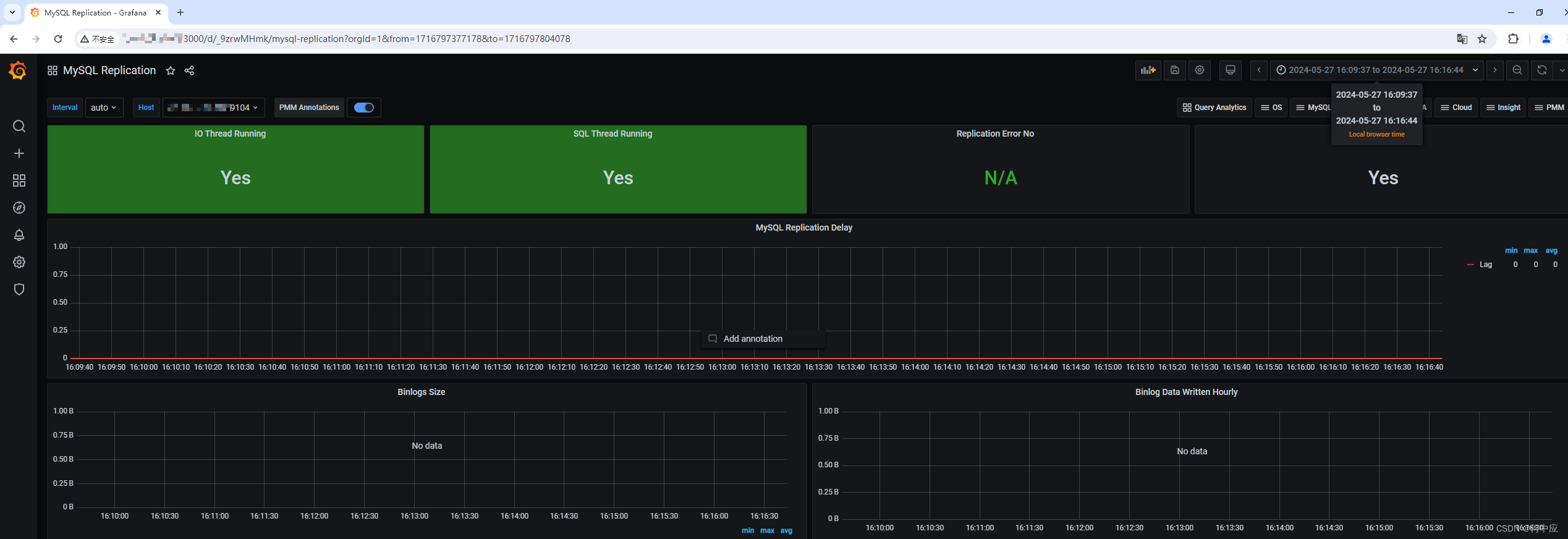Star the MySQL Replication dashboard

tap(171, 70)
